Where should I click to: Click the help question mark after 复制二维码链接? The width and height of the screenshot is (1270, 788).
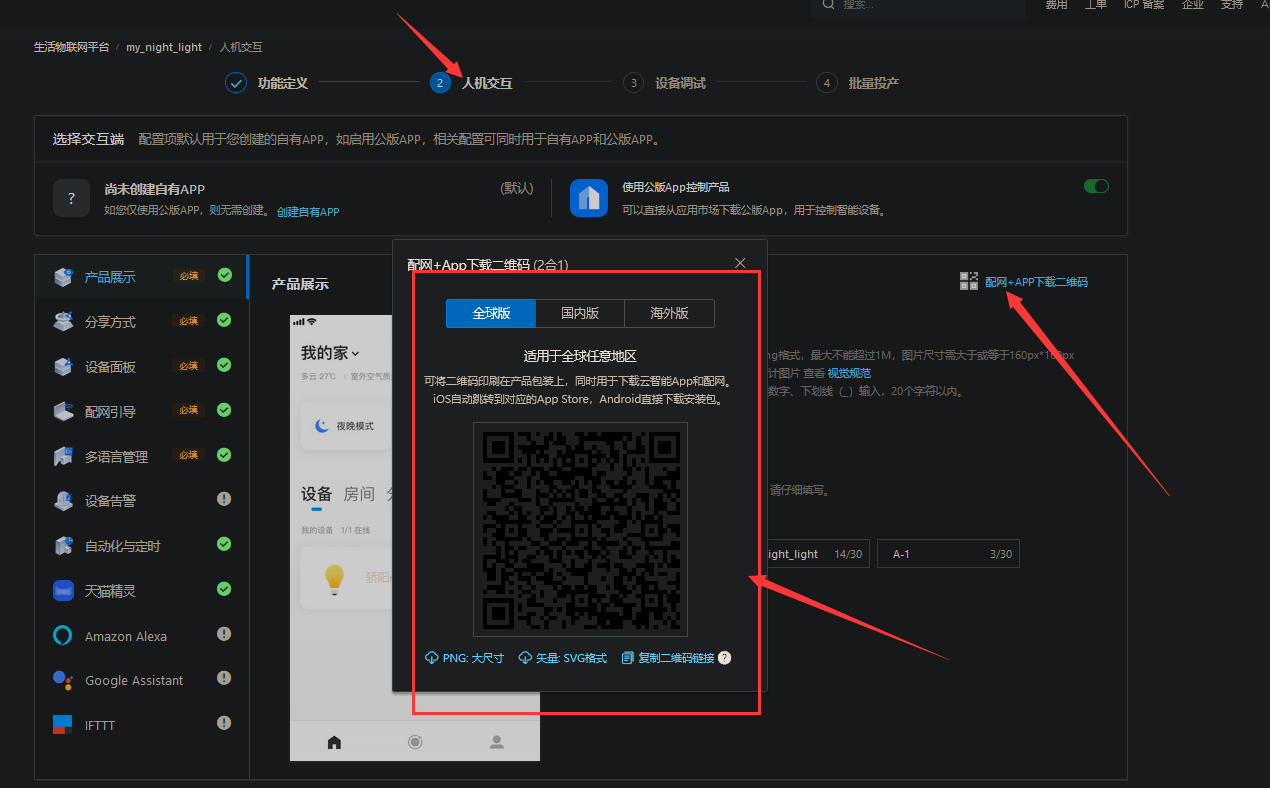click(725, 658)
